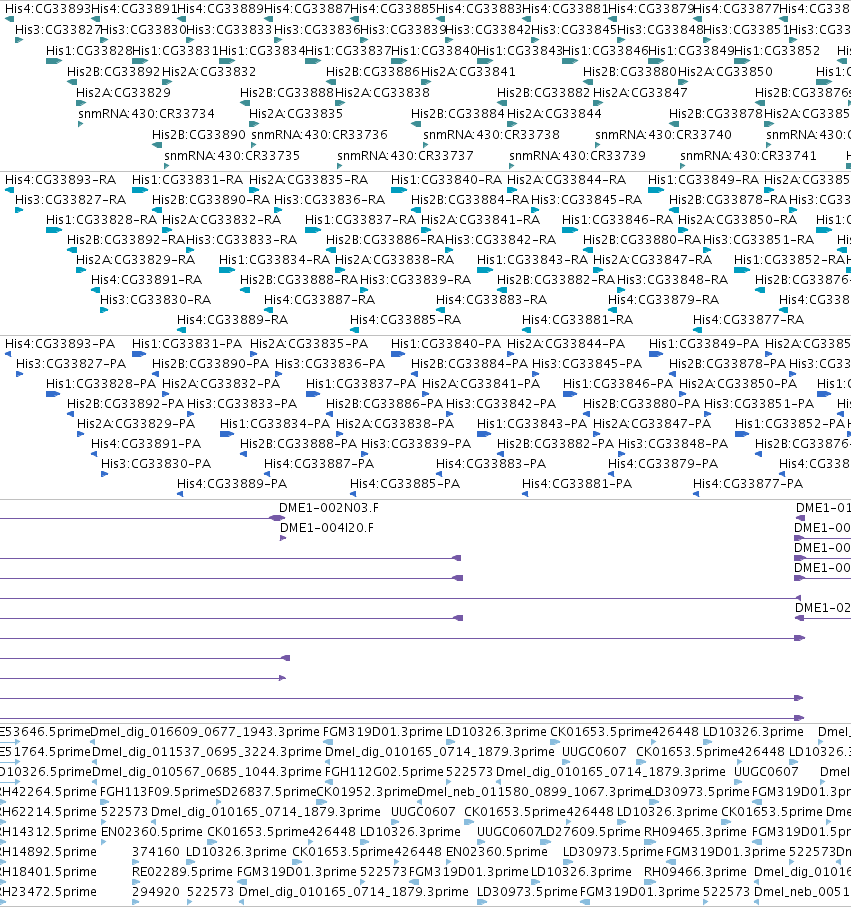Click the His2B:CG33892 gene arrow glyph
The image size is (851, 907).
click(x=72, y=82)
